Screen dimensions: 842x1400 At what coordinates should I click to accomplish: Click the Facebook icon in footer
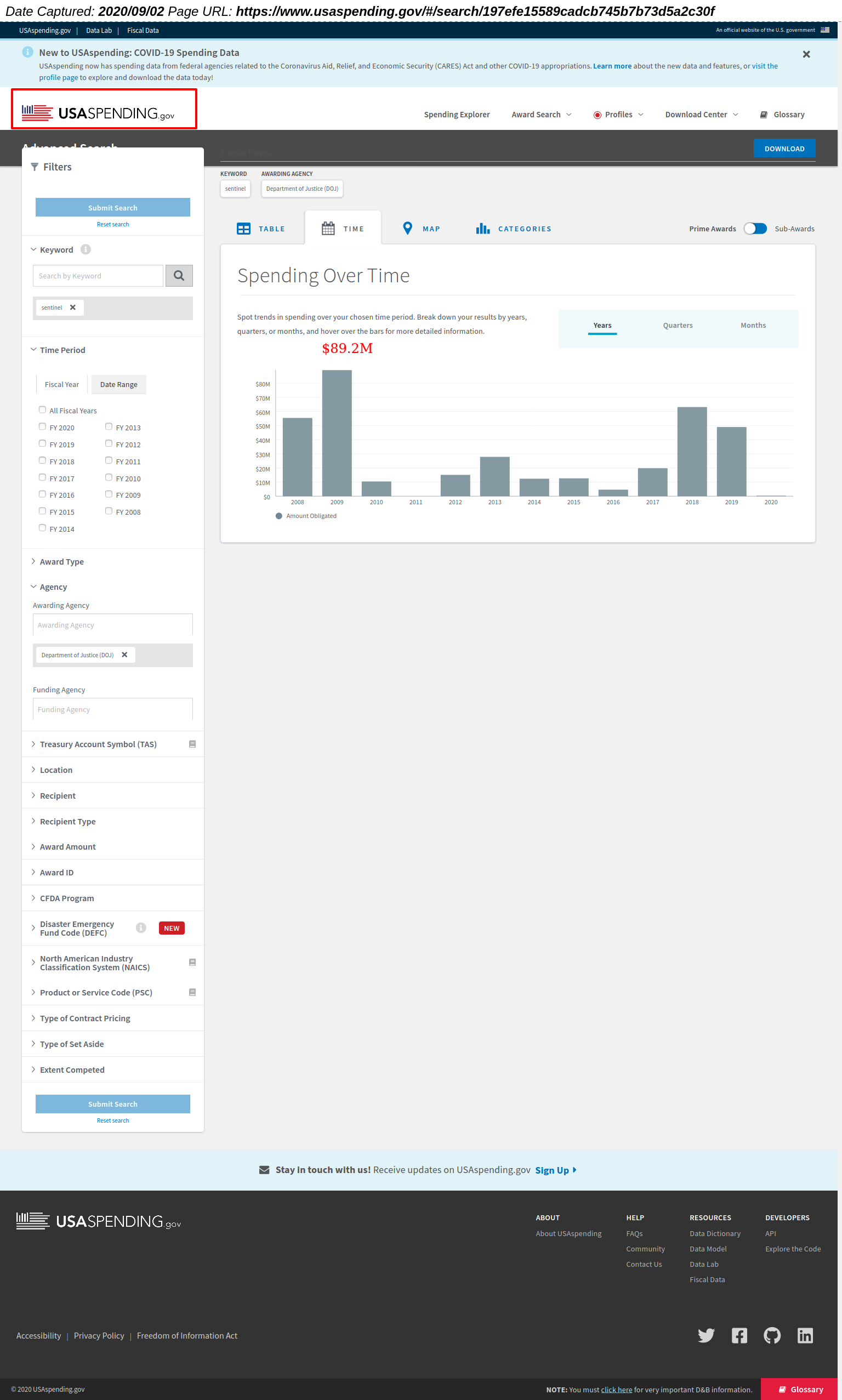coord(739,1335)
